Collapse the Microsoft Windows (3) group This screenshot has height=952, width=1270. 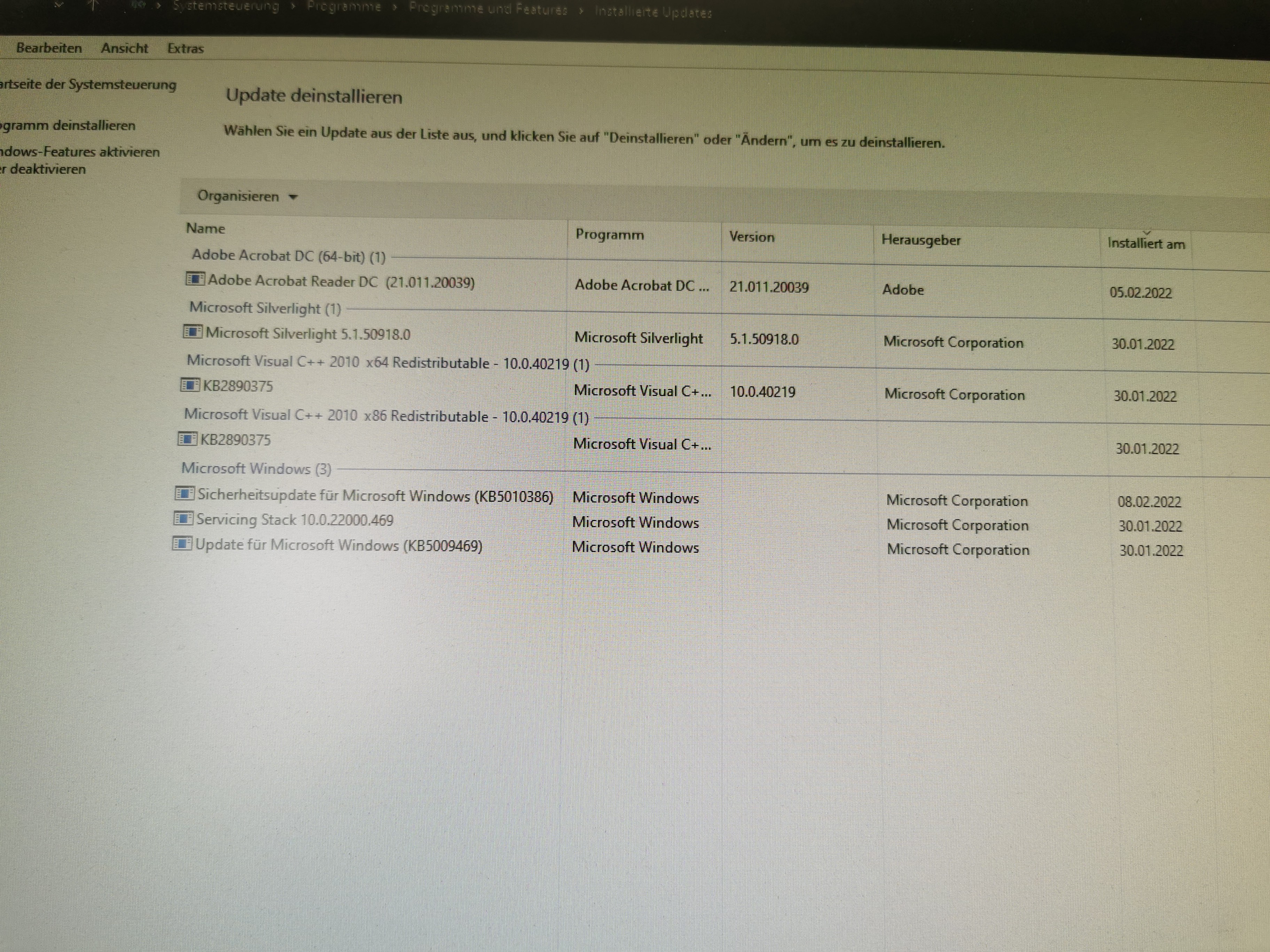point(256,469)
